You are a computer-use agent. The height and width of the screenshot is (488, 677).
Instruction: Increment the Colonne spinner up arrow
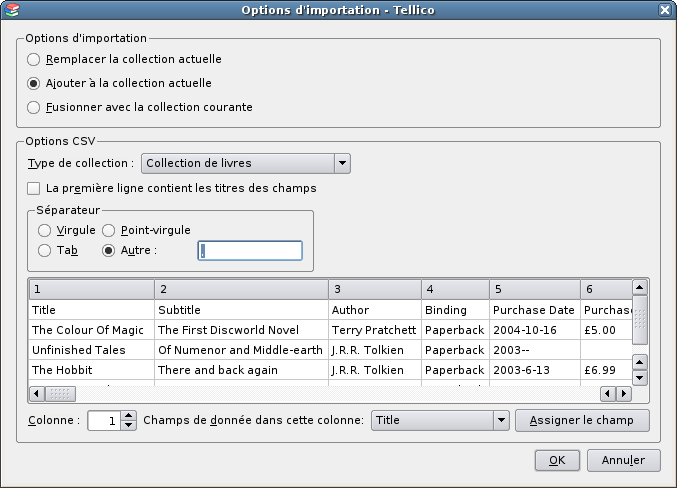(128, 415)
